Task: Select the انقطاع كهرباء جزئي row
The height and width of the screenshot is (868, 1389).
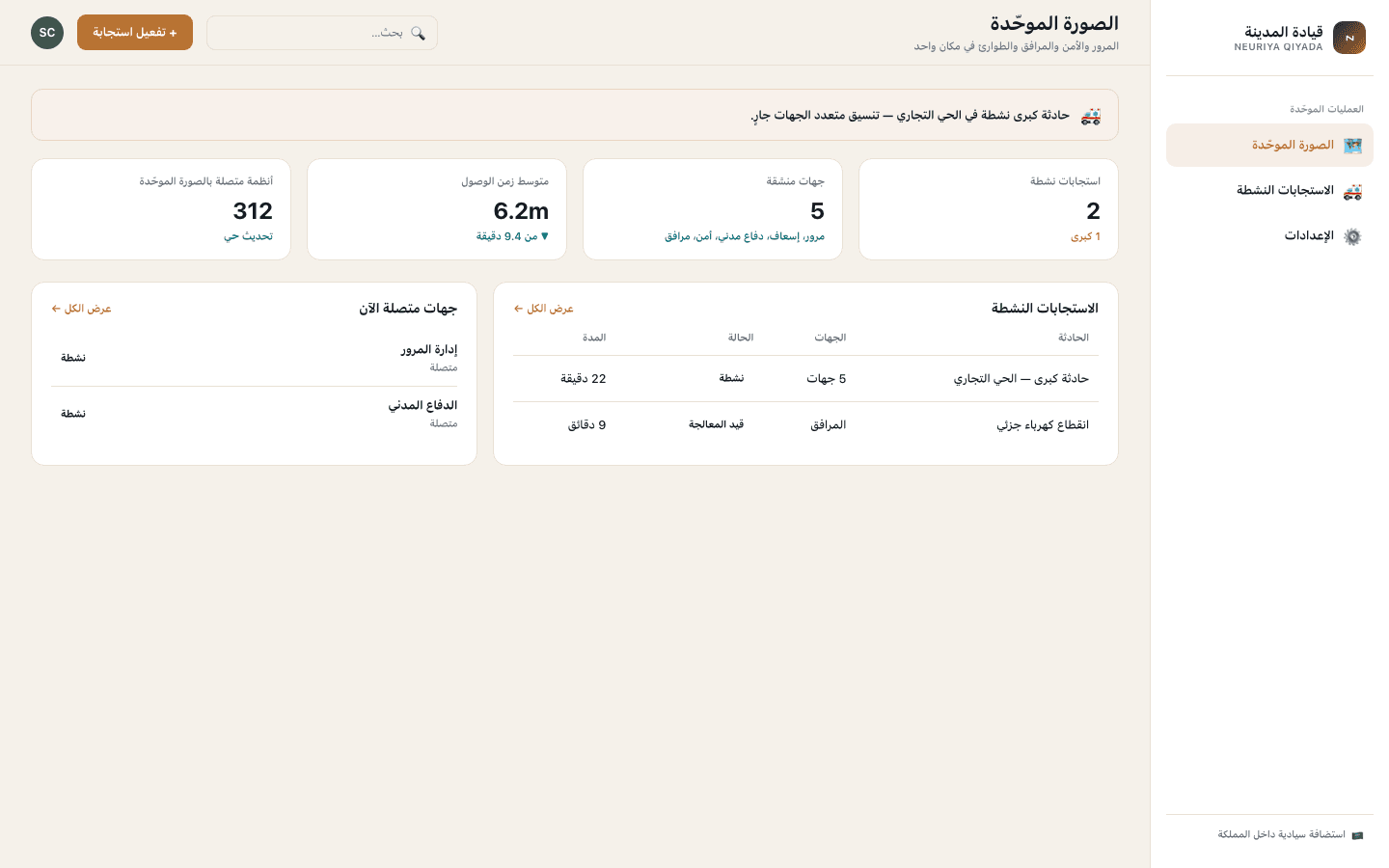Action: point(805,425)
